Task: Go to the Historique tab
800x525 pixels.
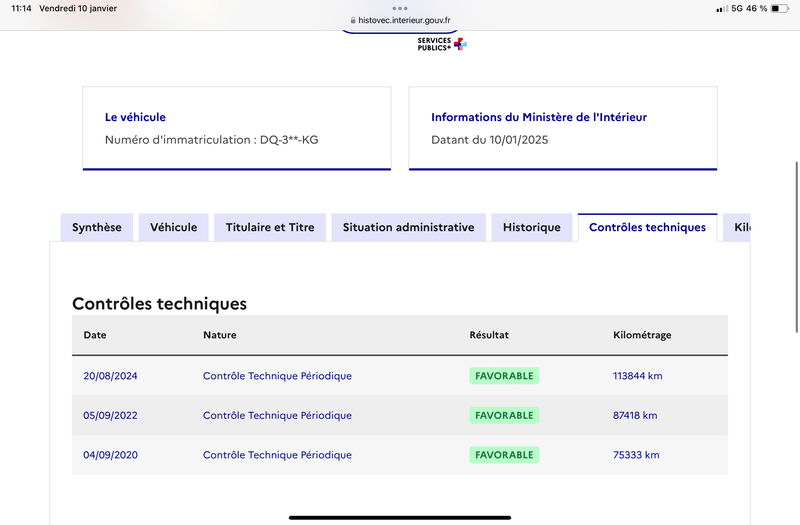Action: pyautogui.click(x=532, y=228)
